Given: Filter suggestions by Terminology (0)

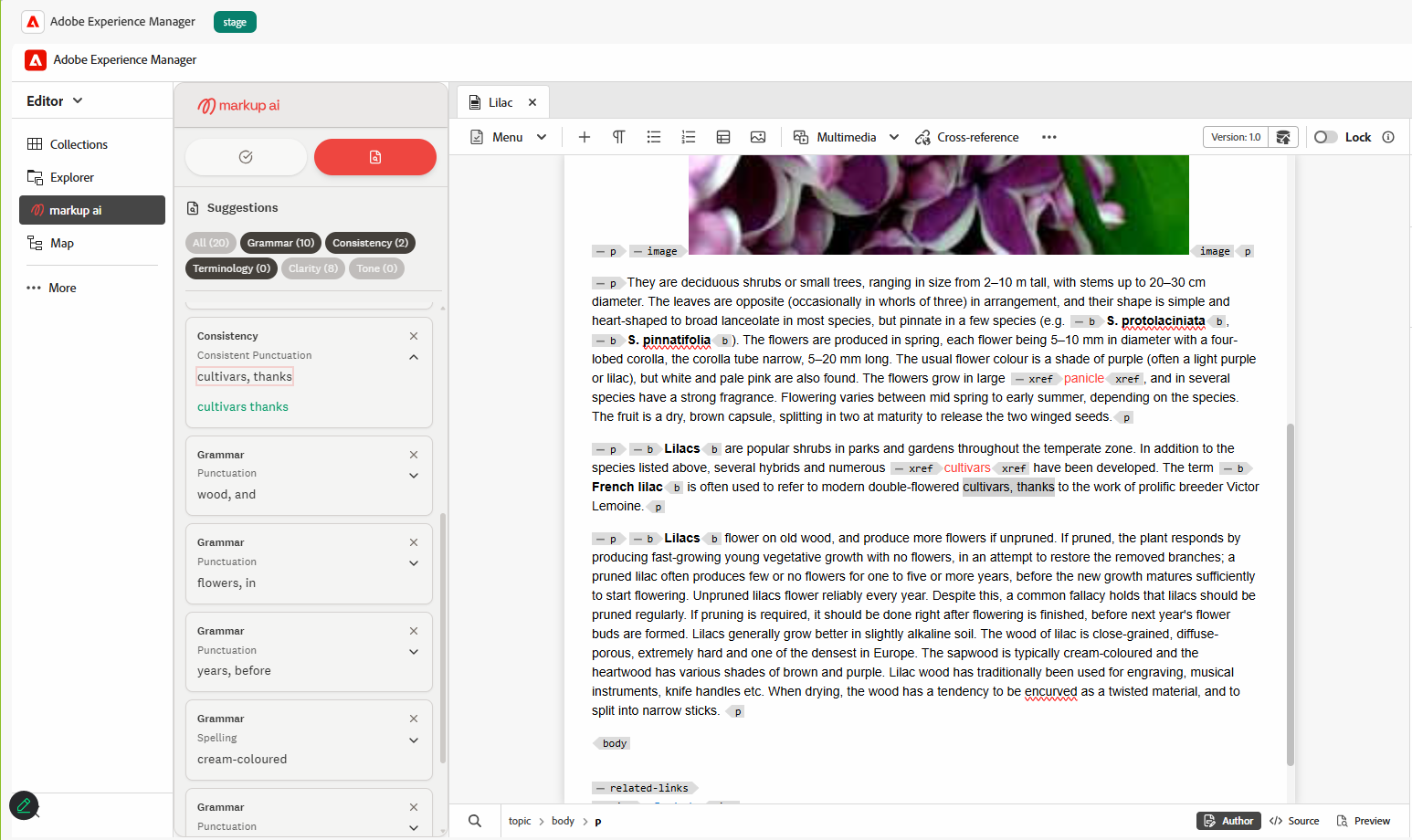Looking at the screenshot, I should click(231, 268).
